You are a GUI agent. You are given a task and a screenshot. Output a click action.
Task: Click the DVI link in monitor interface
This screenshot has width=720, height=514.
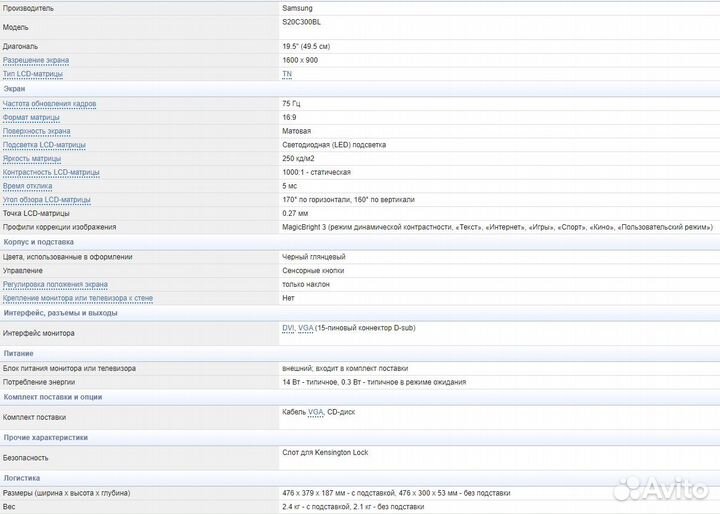288,328
